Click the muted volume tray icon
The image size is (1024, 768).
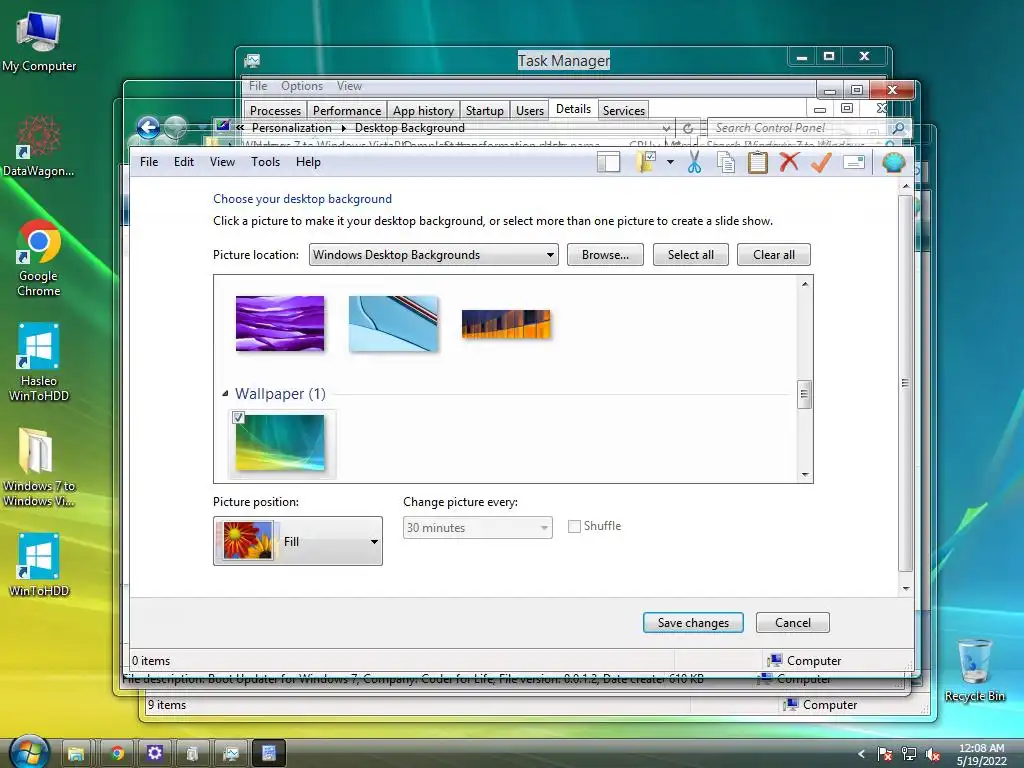933,754
